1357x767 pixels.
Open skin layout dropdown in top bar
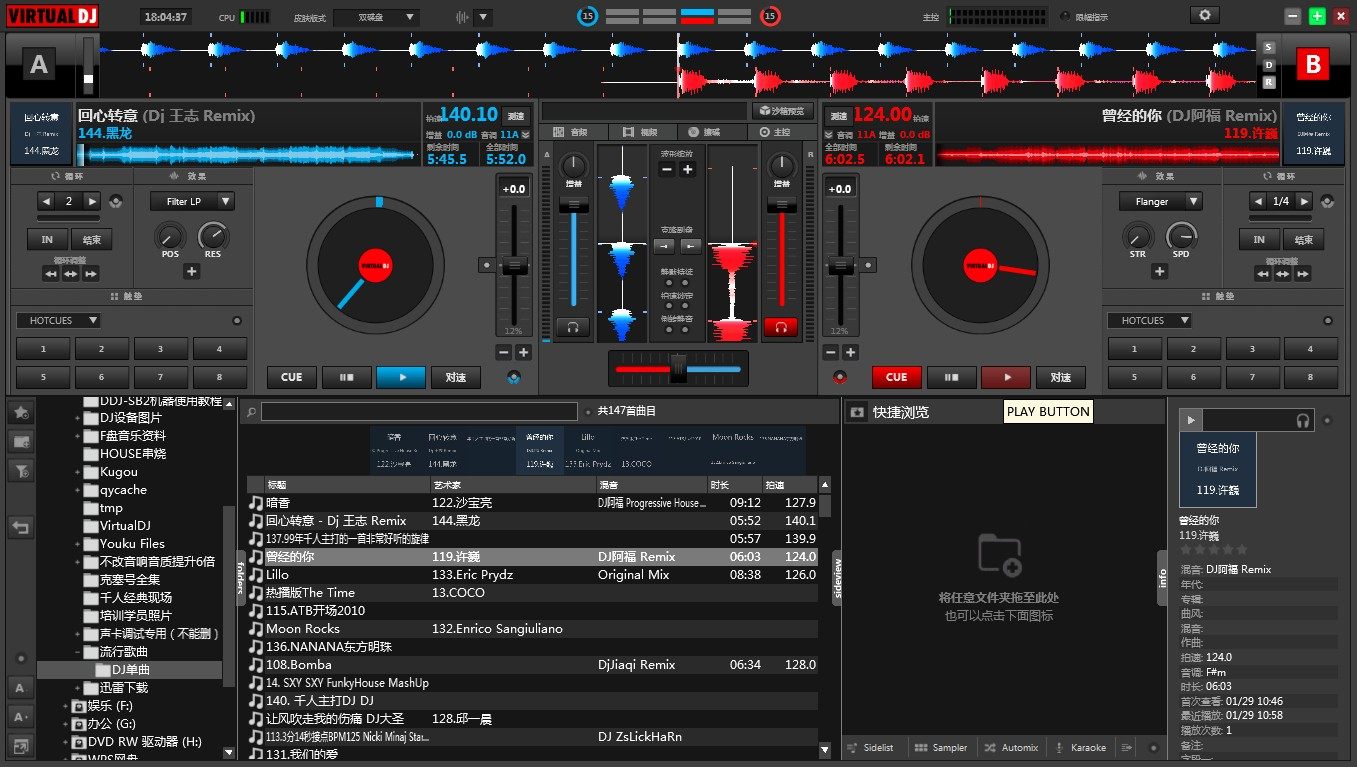377,17
